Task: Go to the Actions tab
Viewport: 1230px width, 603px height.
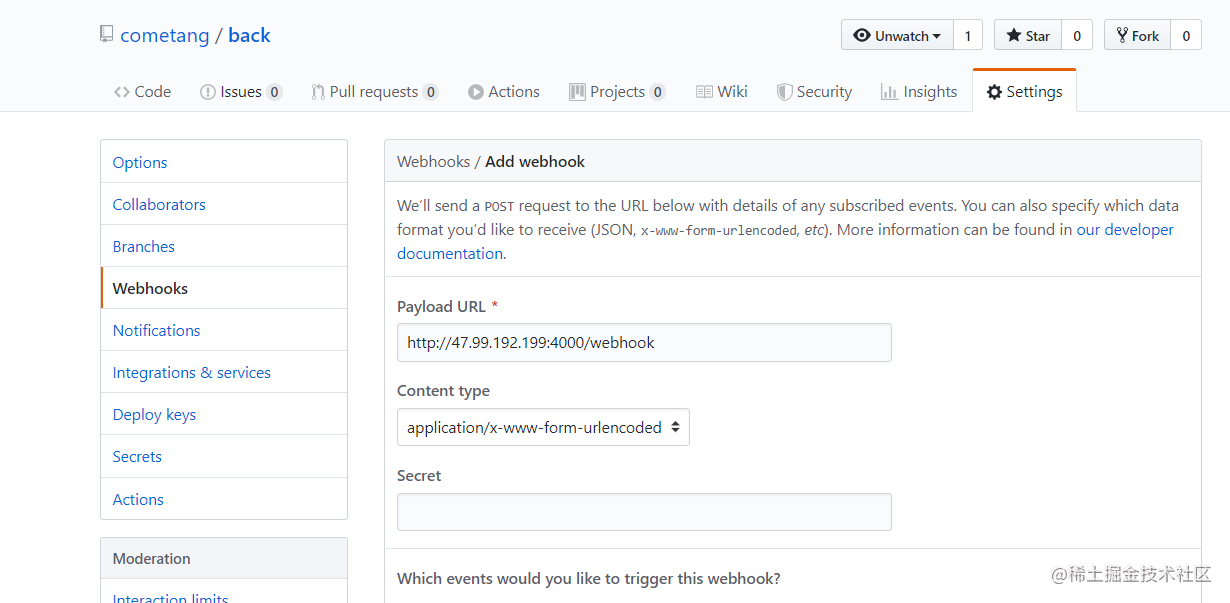Action: coord(504,91)
